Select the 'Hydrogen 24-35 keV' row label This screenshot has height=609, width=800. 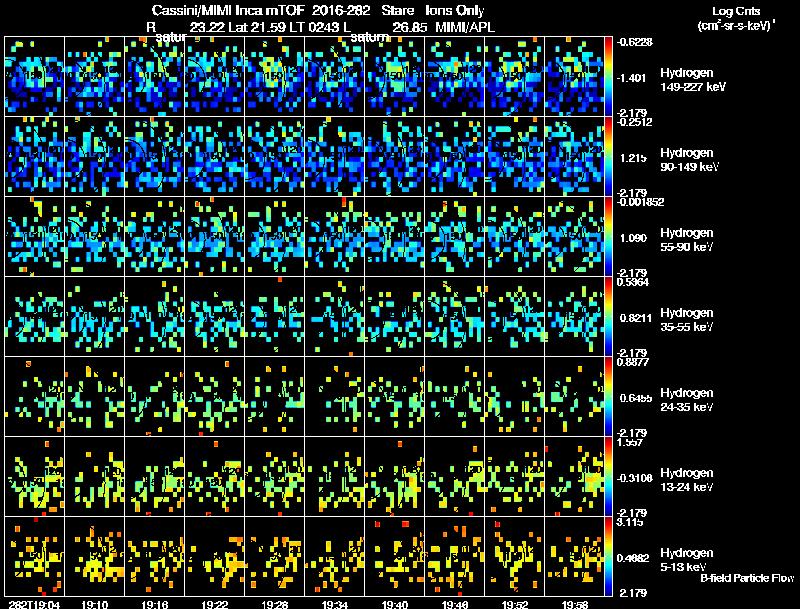click(x=687, y=400)
